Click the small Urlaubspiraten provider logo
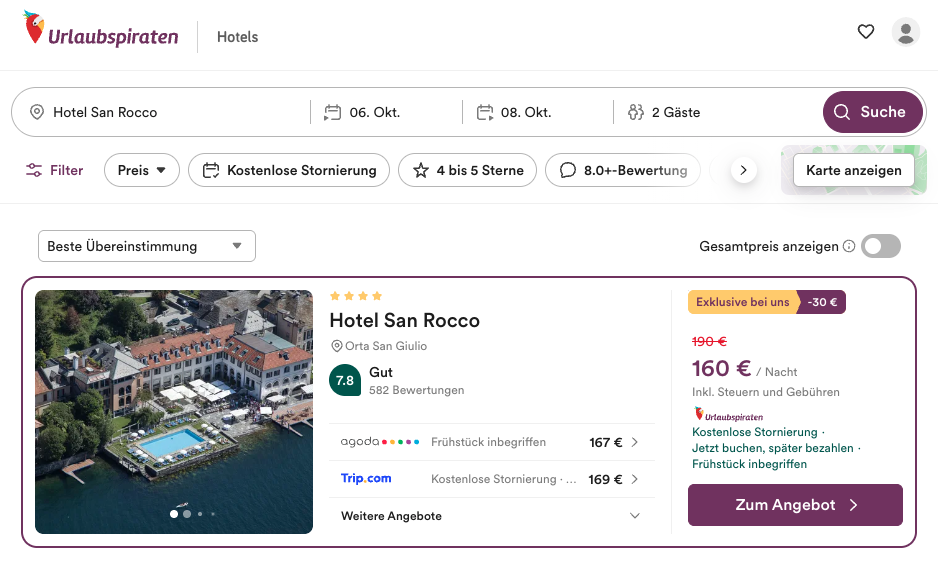This screenshot has height=565, width=938. tap(728, 414)
